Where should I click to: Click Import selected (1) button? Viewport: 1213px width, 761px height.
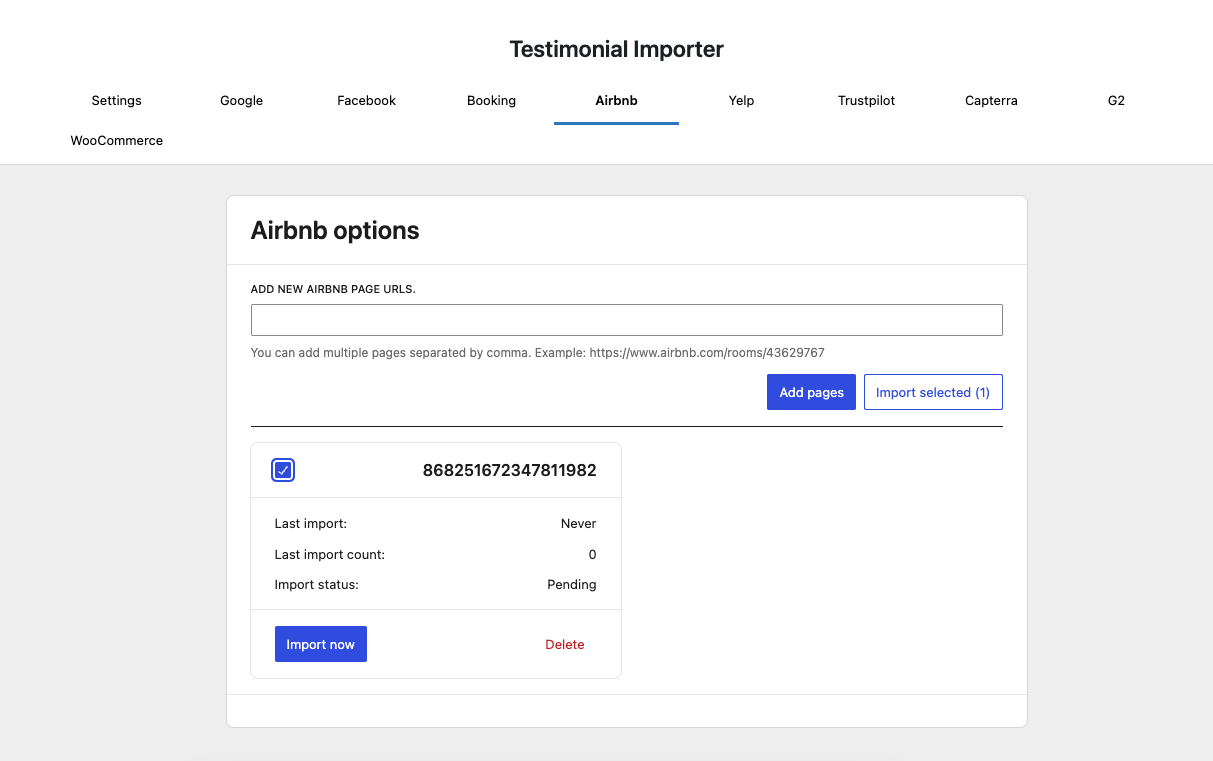(x=933, y=392)
